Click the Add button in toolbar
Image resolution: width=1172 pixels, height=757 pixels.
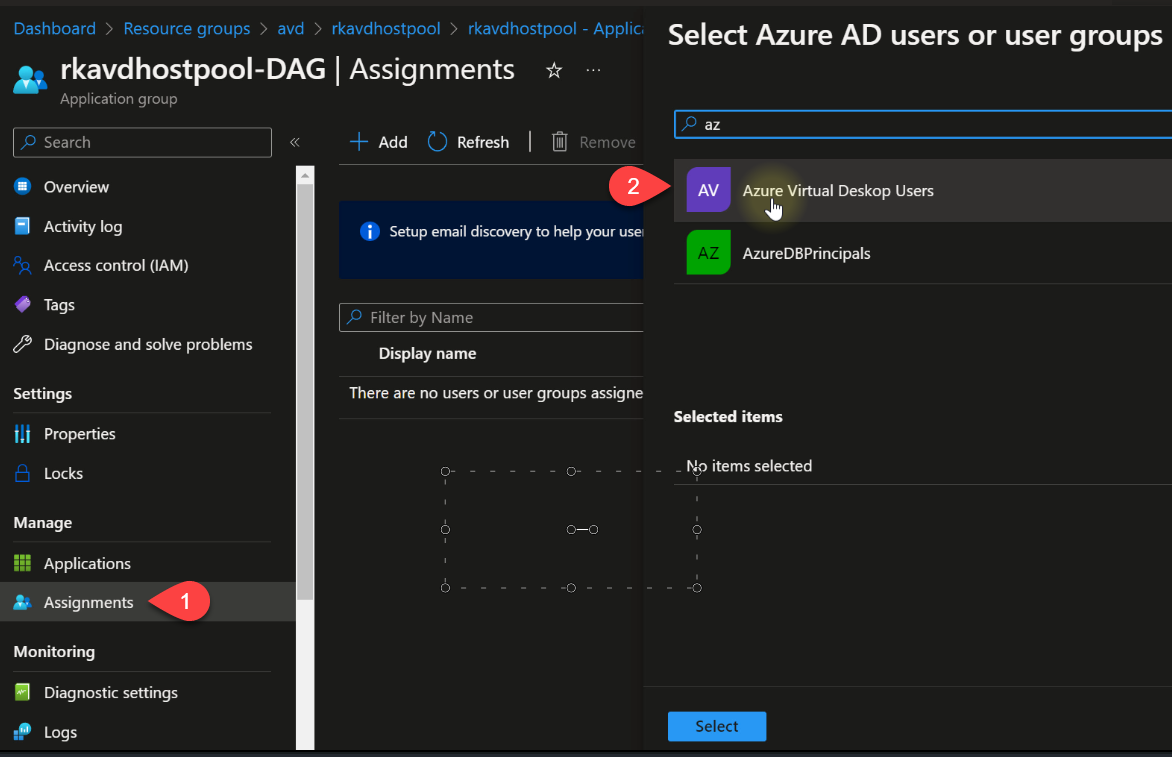pos(378,142)
